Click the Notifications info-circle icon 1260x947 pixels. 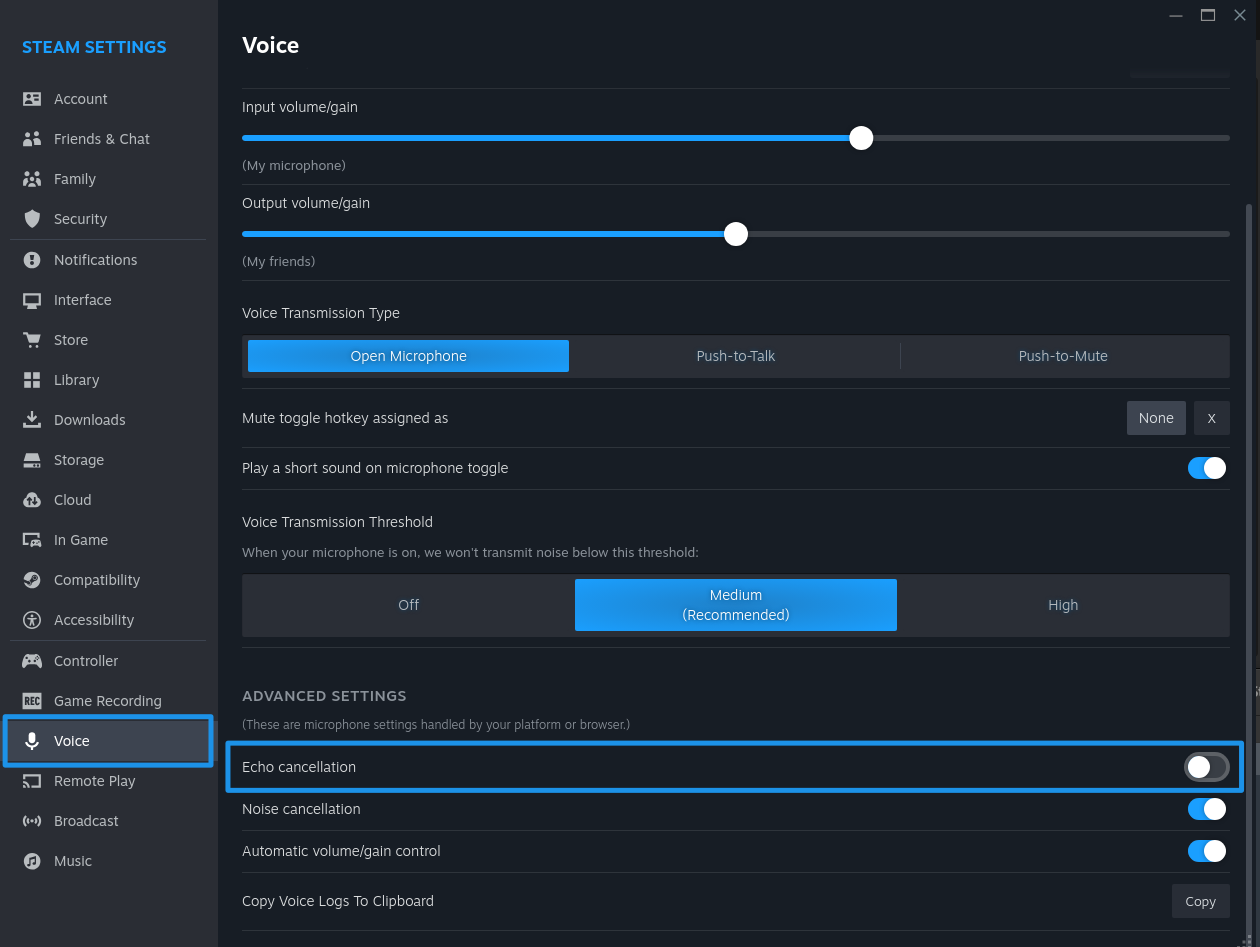click(x=32, y=260)
